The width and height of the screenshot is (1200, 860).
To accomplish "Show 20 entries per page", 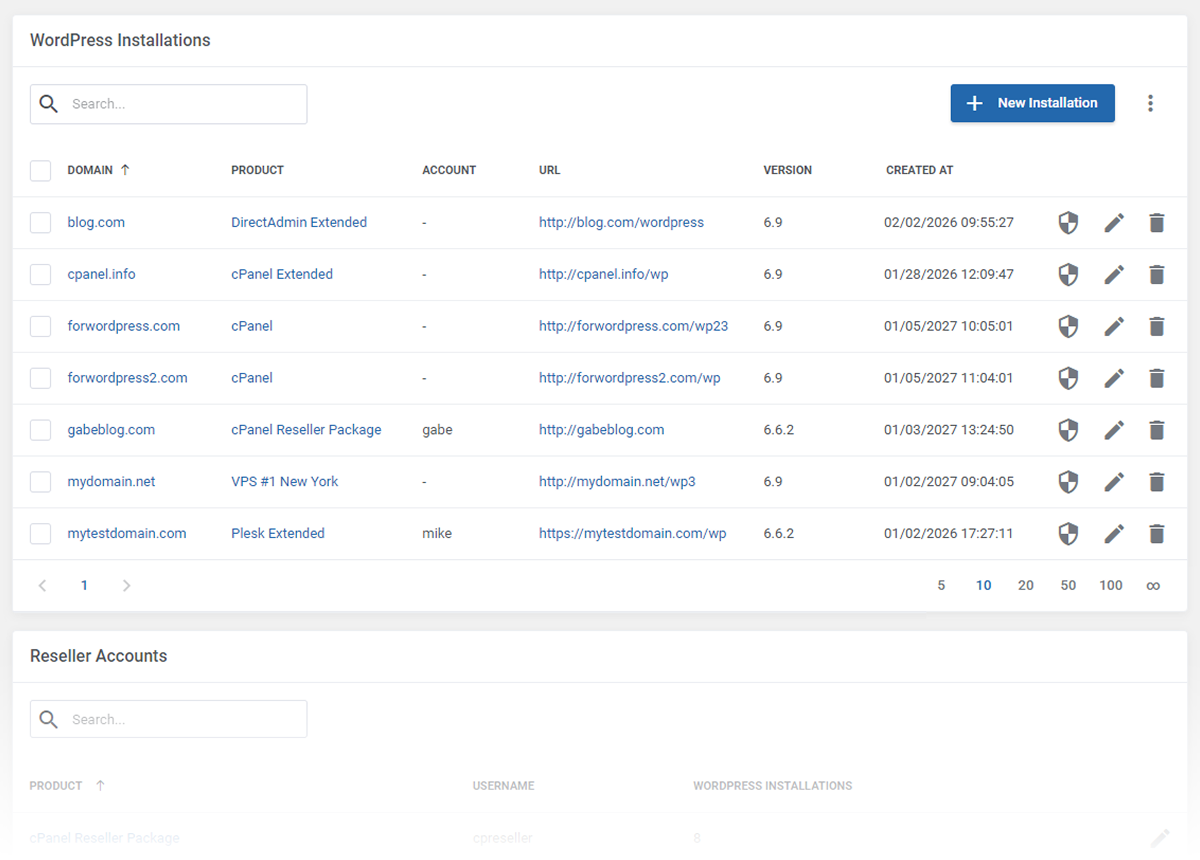I will (x=1026, y=586).
